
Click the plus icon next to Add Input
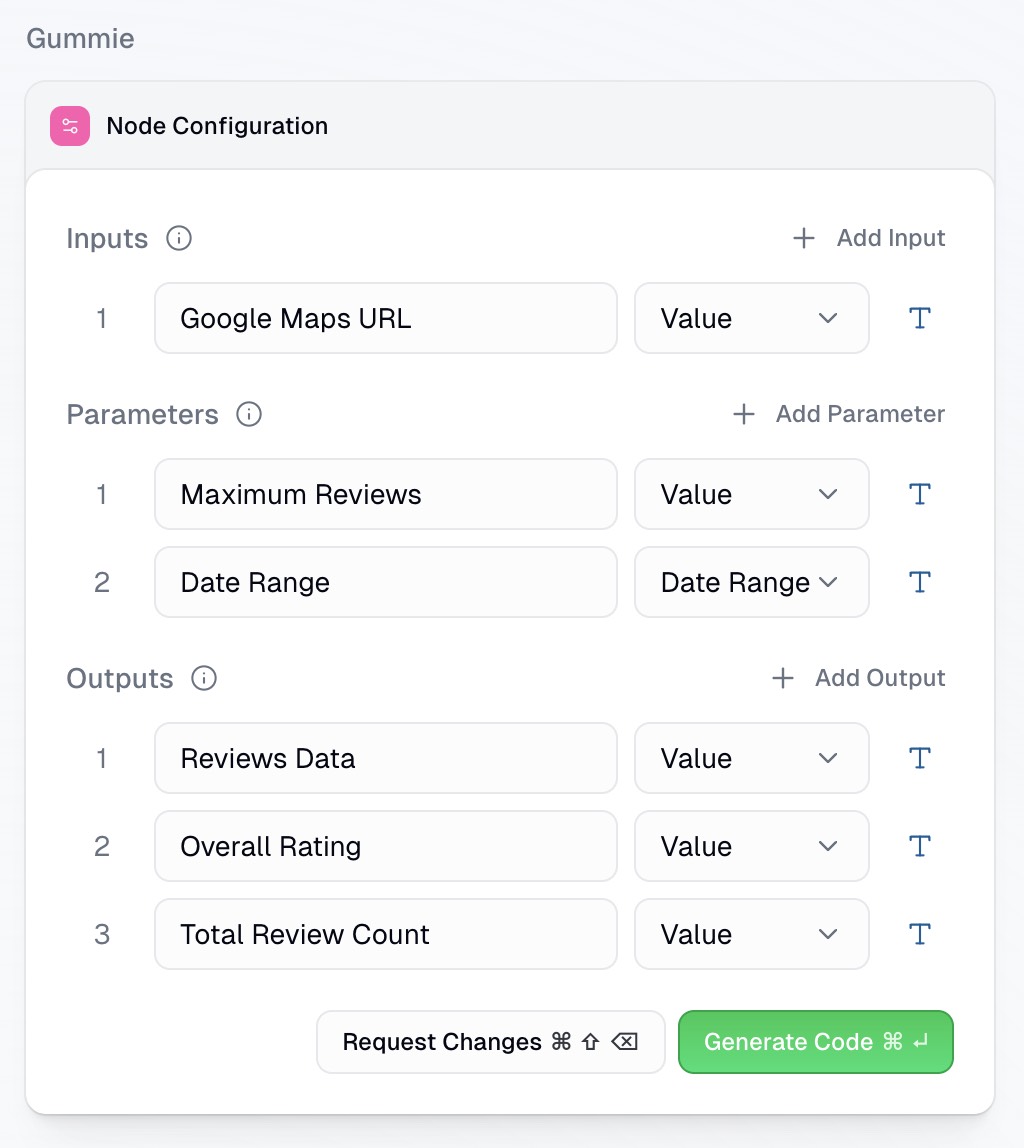(x=803, y=238)
